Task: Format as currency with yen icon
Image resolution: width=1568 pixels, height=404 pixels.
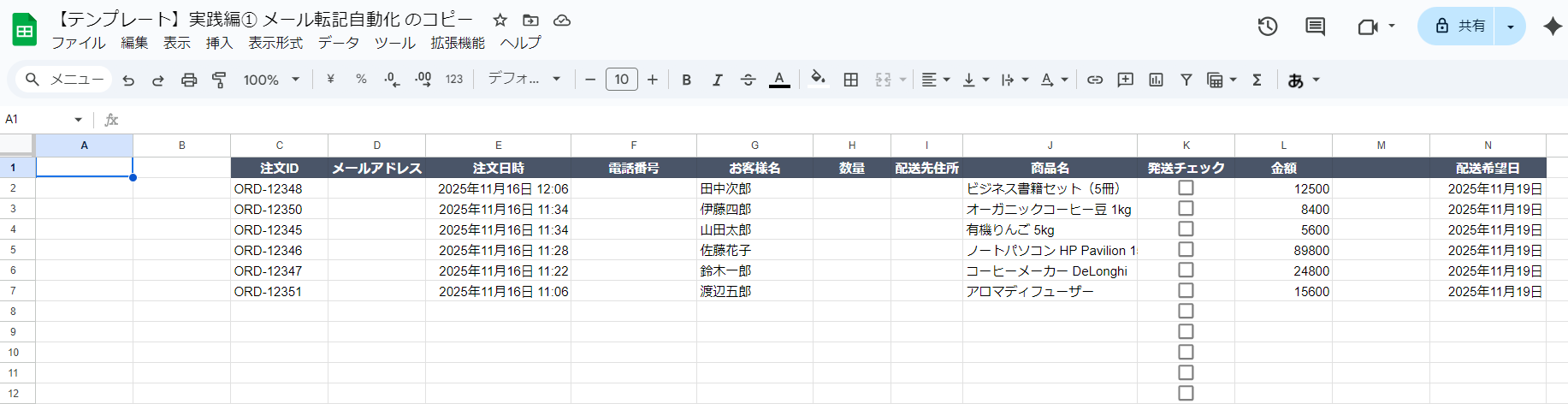Action: pos(330,80)
